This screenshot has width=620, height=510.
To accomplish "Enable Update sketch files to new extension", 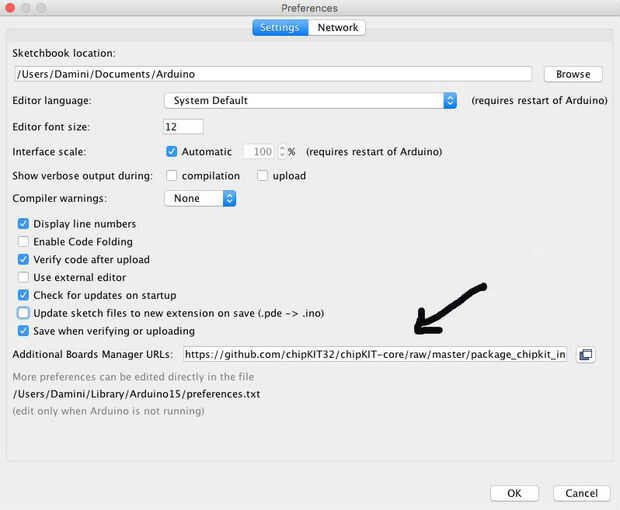I will click(x=23, y=313).
